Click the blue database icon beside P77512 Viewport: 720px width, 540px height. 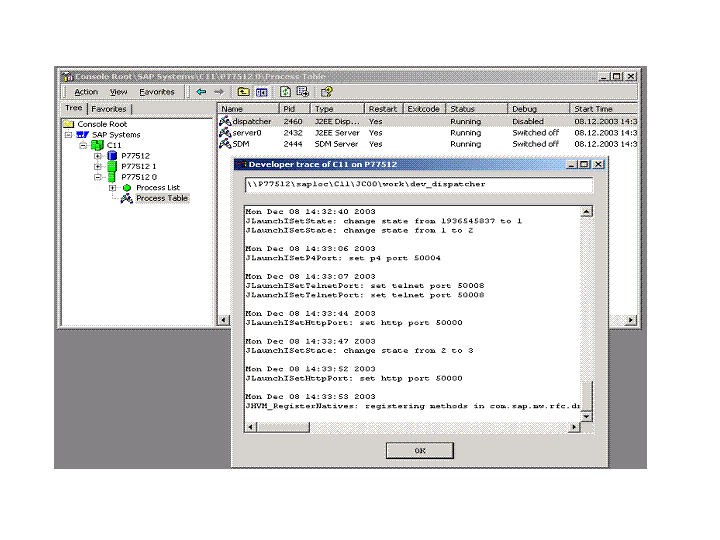pyautogui.click(x=112, y=156)
